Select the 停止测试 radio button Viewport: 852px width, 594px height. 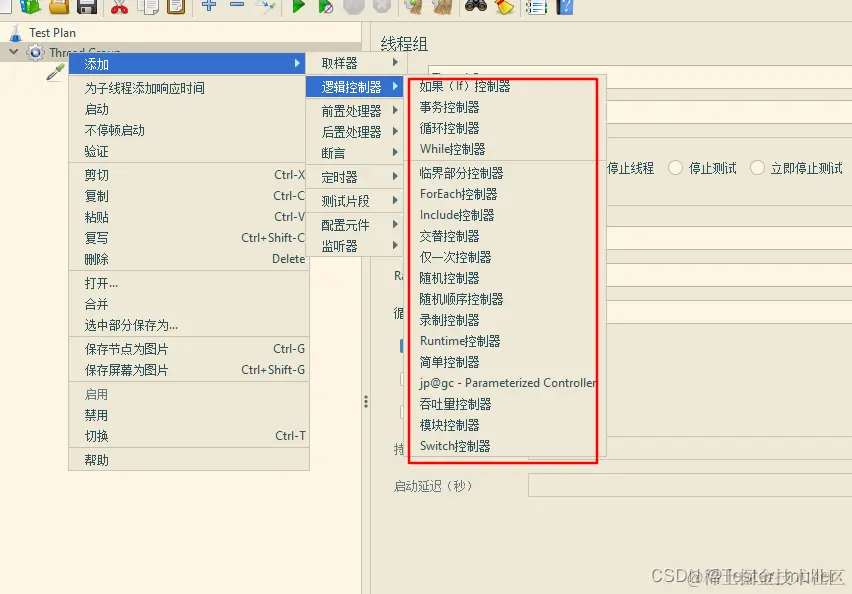tap(675, 168)
